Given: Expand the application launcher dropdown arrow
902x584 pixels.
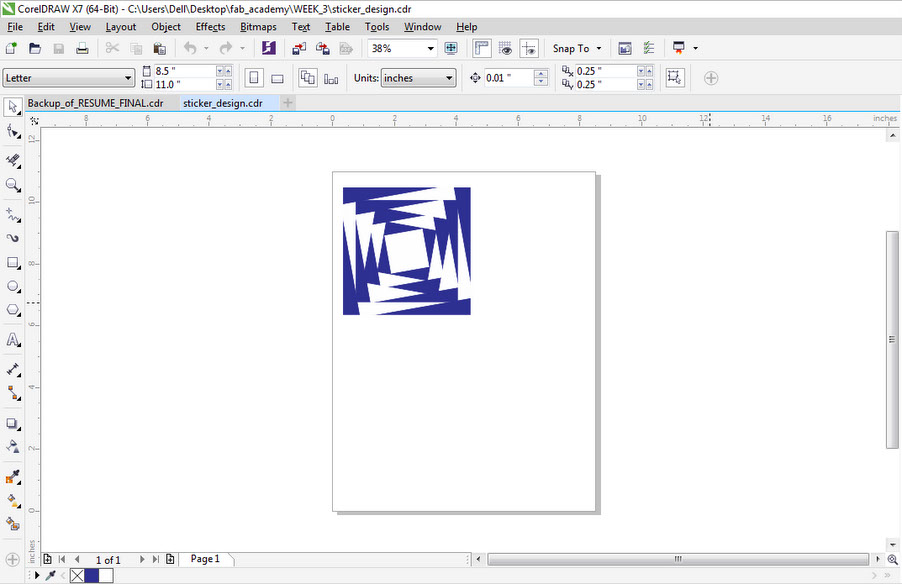Looking at the screenshot, I should click(x=695, y=48).
